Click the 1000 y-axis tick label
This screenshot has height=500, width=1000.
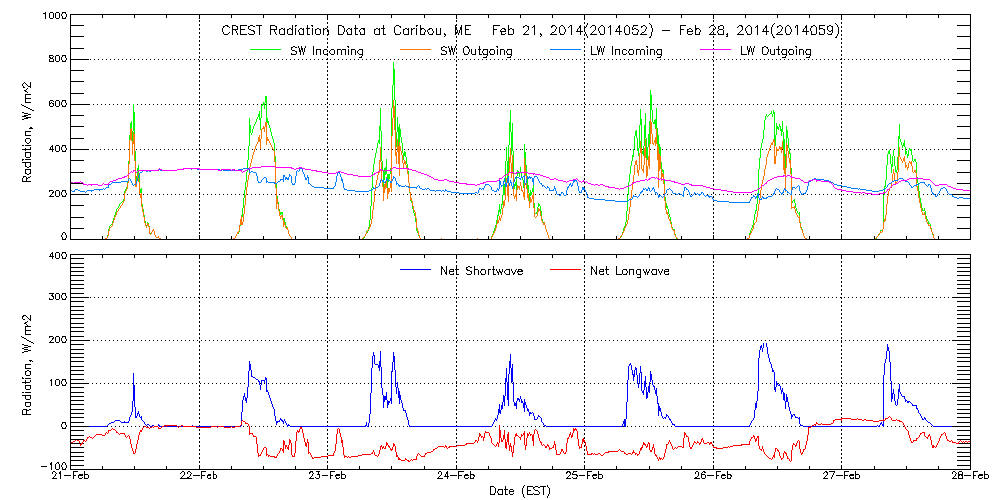coord(52,17)
